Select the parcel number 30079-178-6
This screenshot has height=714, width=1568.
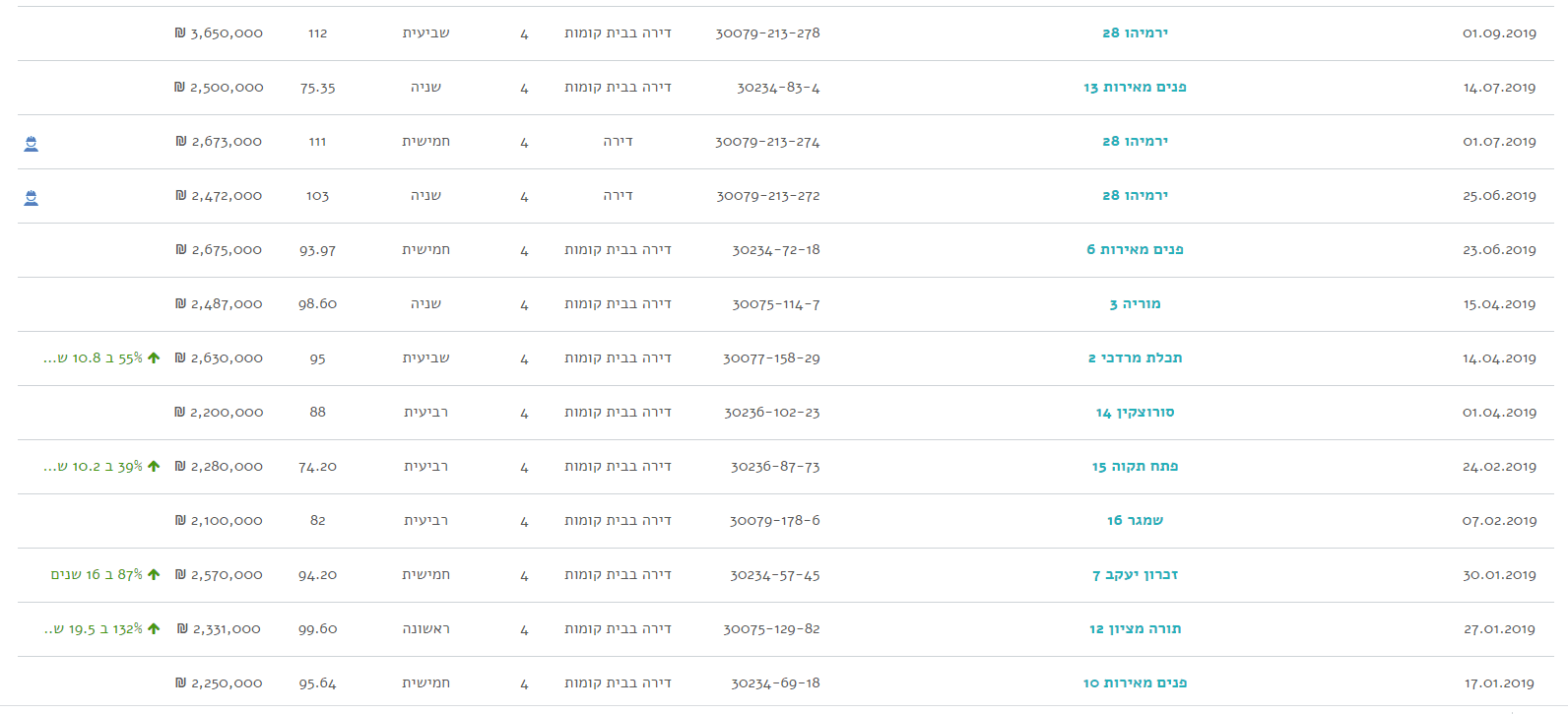click(x=774, y=521)
